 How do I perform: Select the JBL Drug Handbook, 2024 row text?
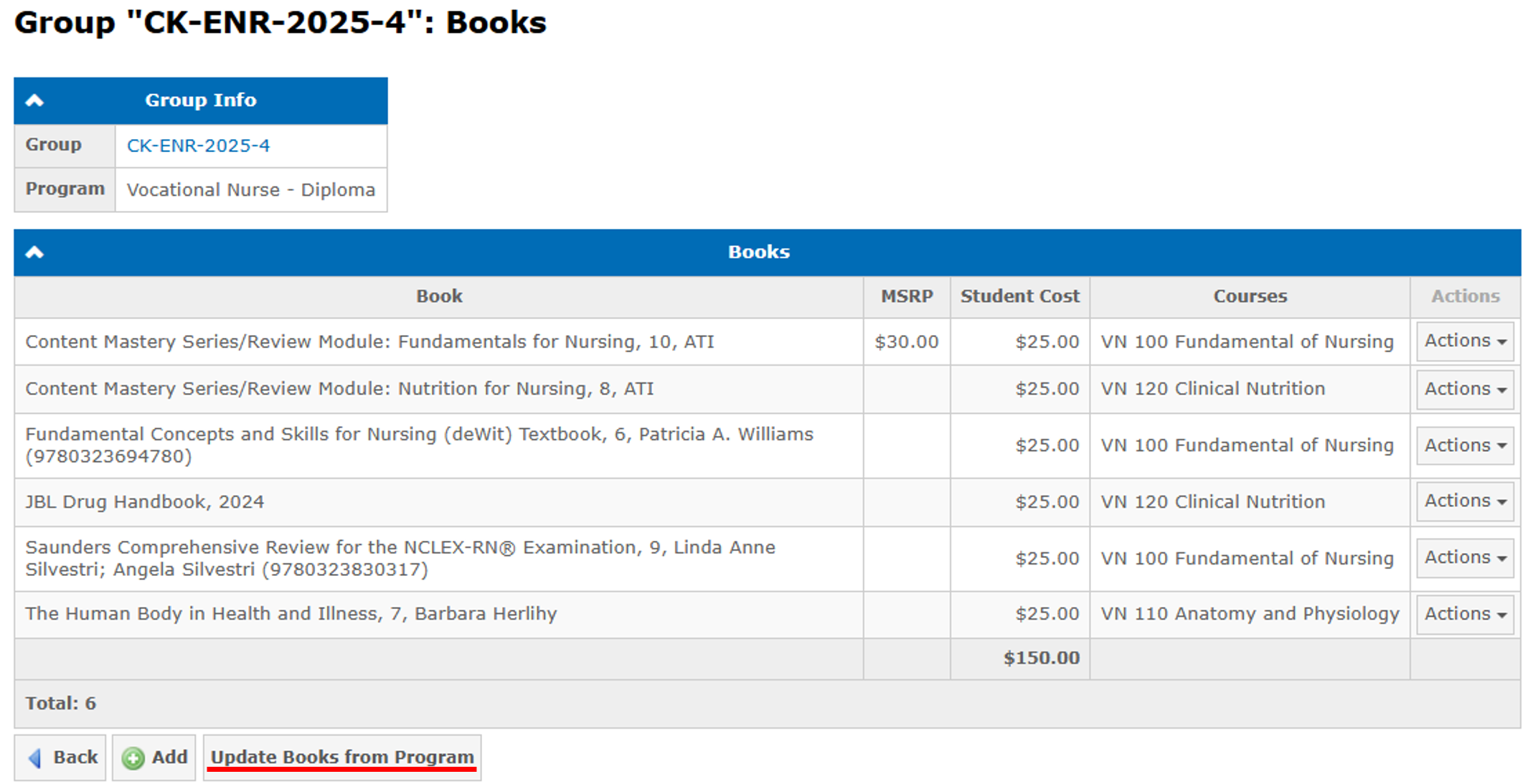coord(145,502)
